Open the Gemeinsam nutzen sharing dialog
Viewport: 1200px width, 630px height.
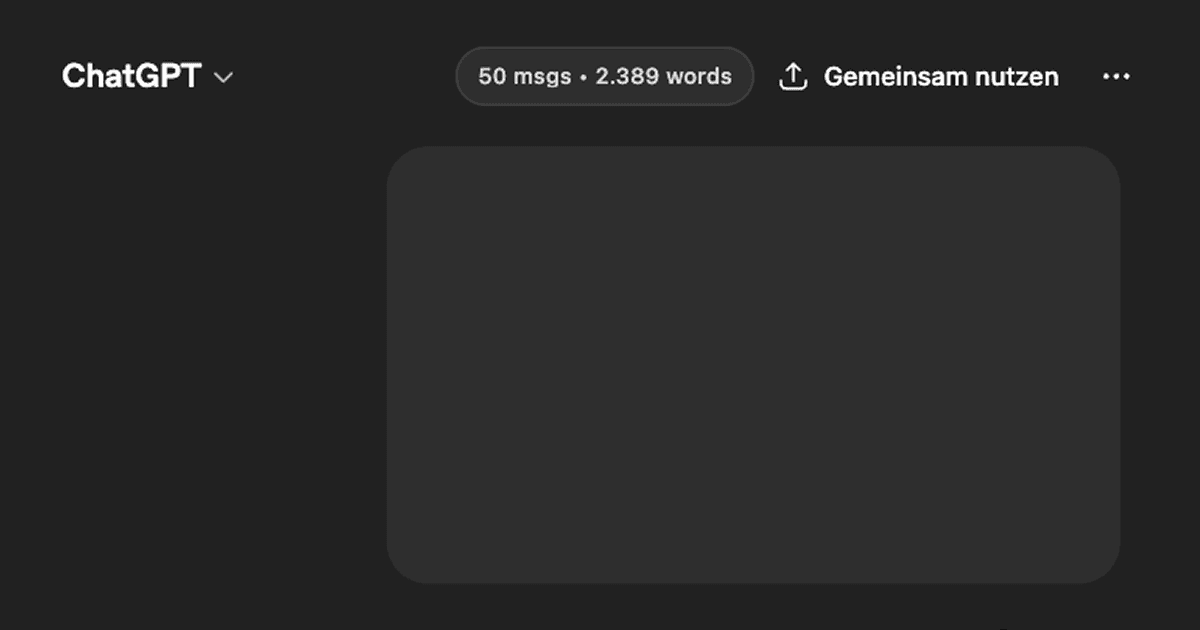pyautogui.click(x=918, y=76)
